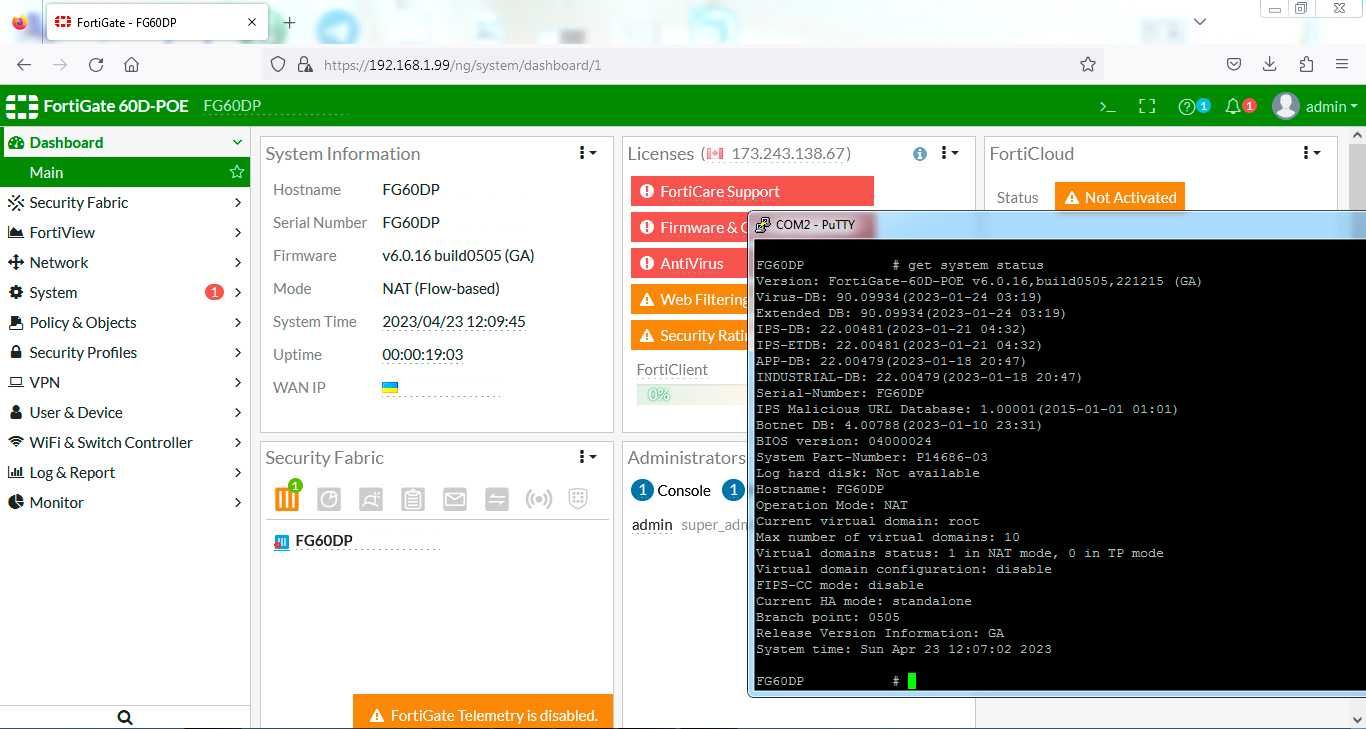Click the admin administrator entry
Screen dimensions: 1366x729
[652, 524]
